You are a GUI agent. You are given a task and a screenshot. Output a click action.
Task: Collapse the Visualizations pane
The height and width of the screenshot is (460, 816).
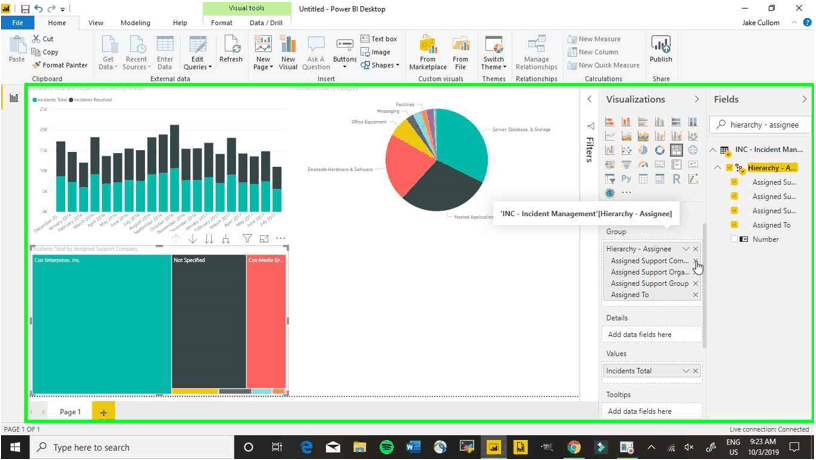pyautogui.click(x=697, y=99)
